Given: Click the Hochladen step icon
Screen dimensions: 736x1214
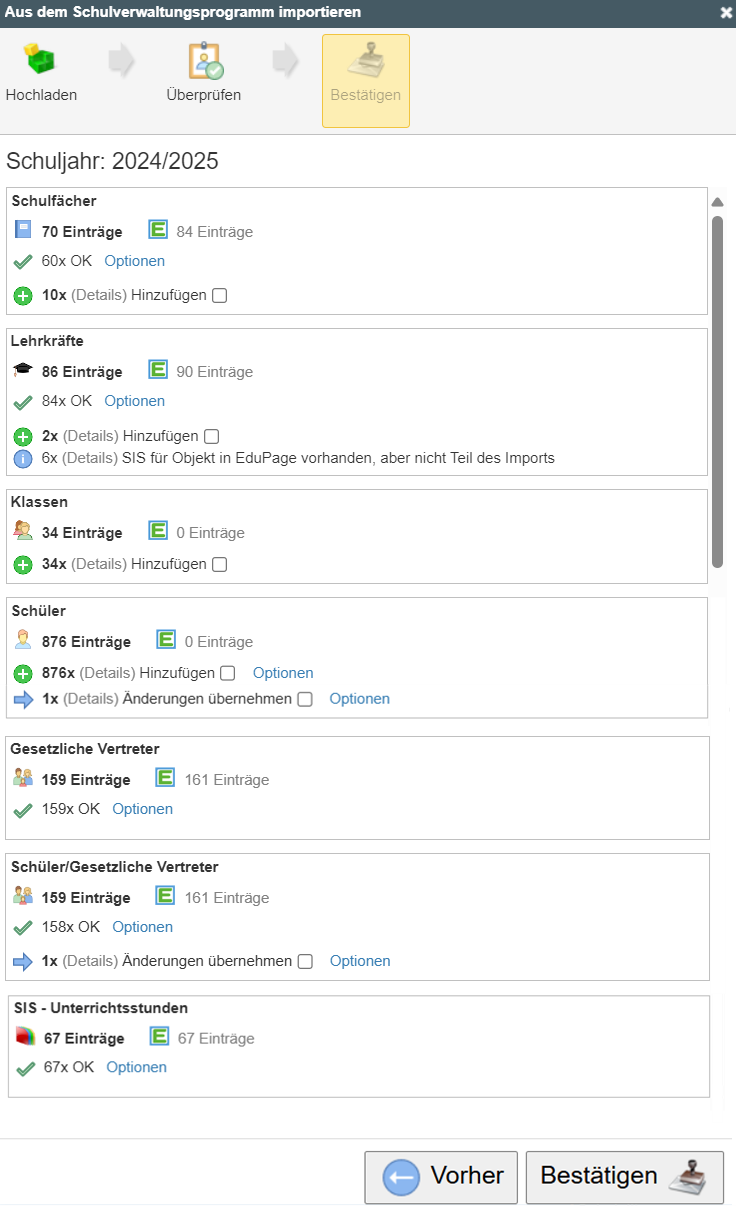Looking at the screenshot, I should coord(41,62).
